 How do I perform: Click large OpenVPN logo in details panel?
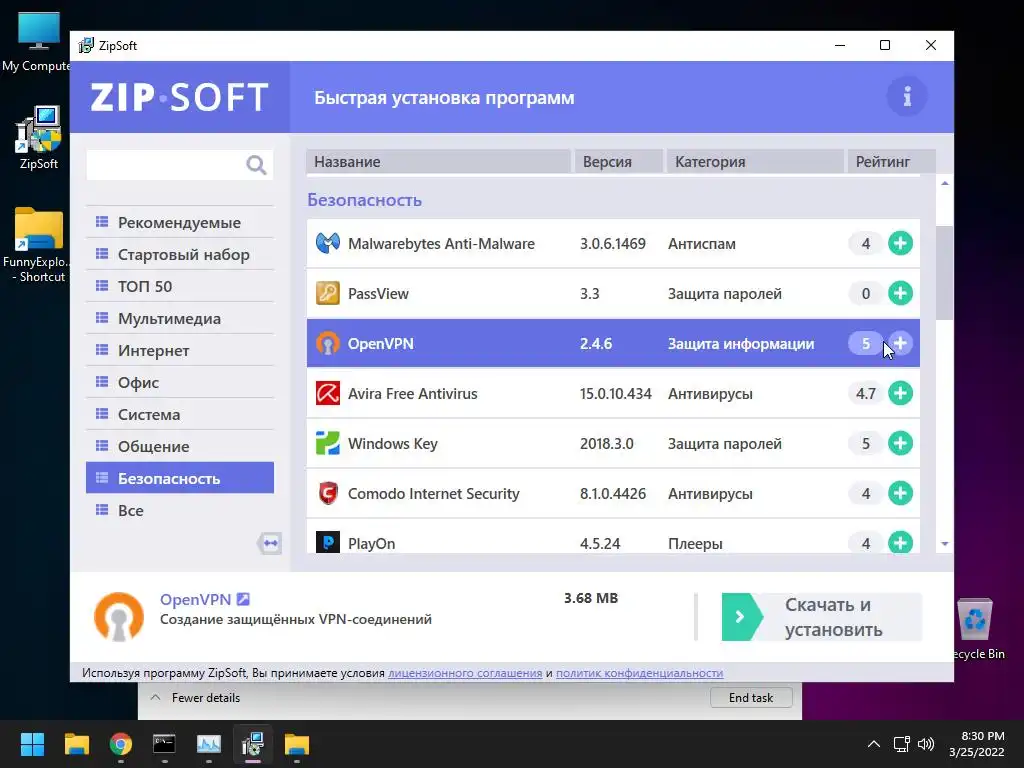pyautogui.click(x=119, y=616)
